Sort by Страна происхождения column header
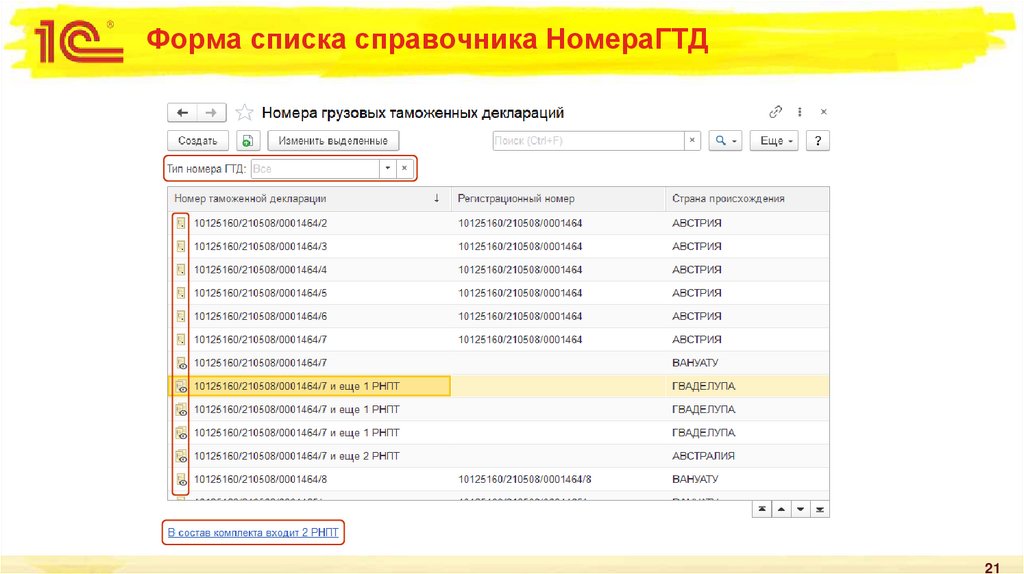This screenshot has width=1024, height=574. (x=728, y=198)
